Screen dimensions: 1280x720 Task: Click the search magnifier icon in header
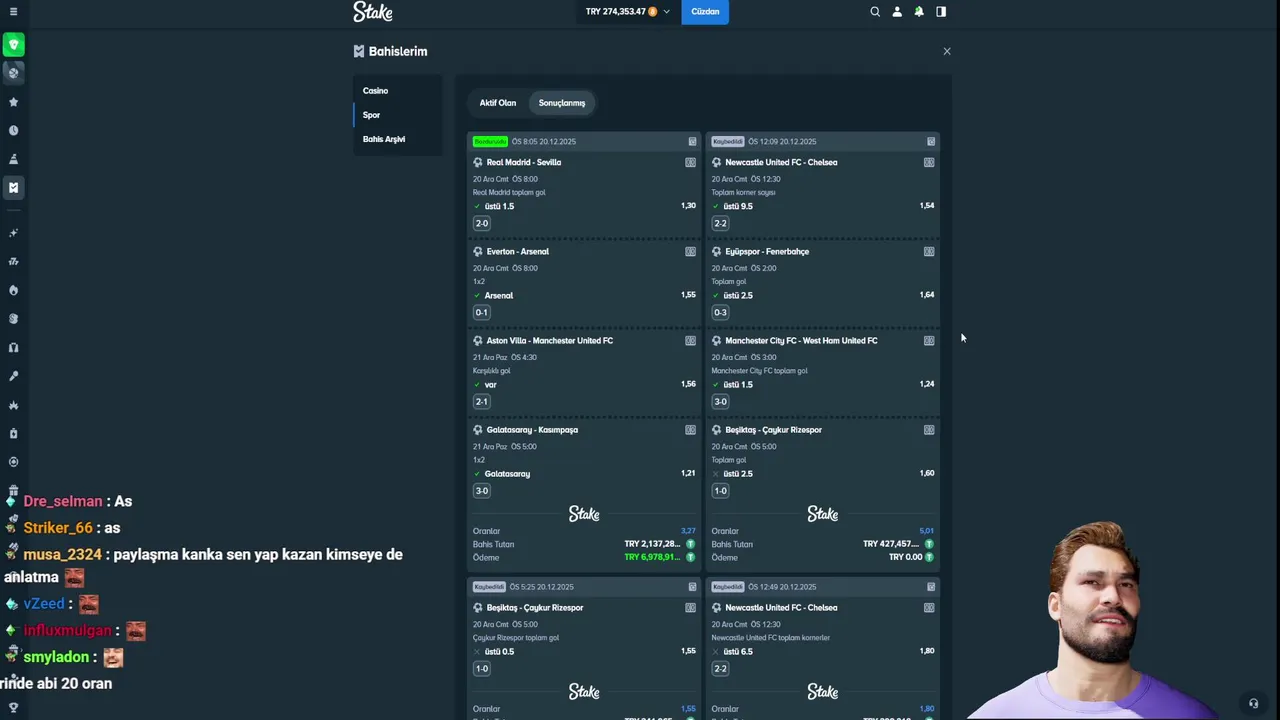[x=875, y=12]
